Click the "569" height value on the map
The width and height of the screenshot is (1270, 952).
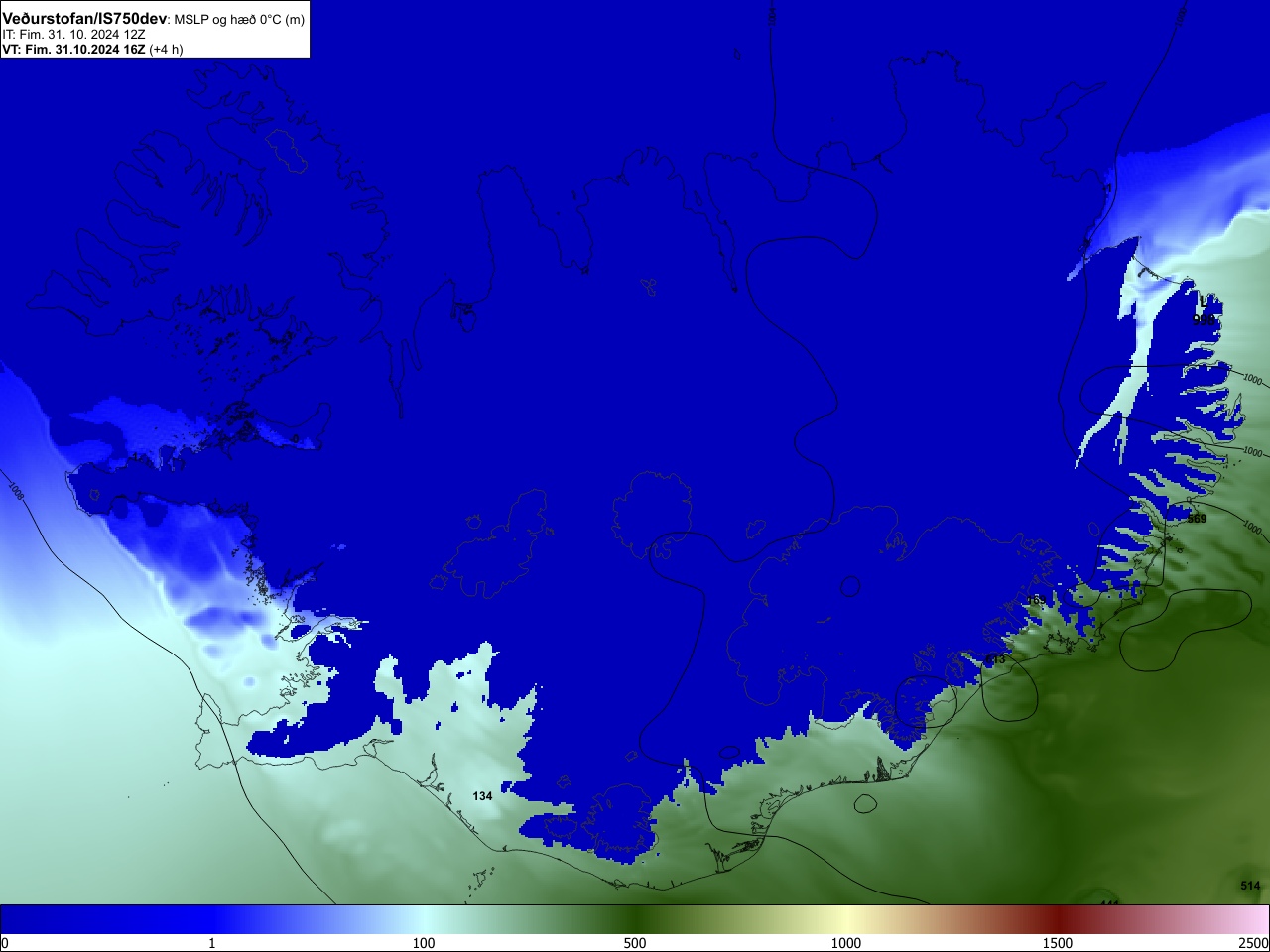pyautogui.click(x=1197, y=519)
